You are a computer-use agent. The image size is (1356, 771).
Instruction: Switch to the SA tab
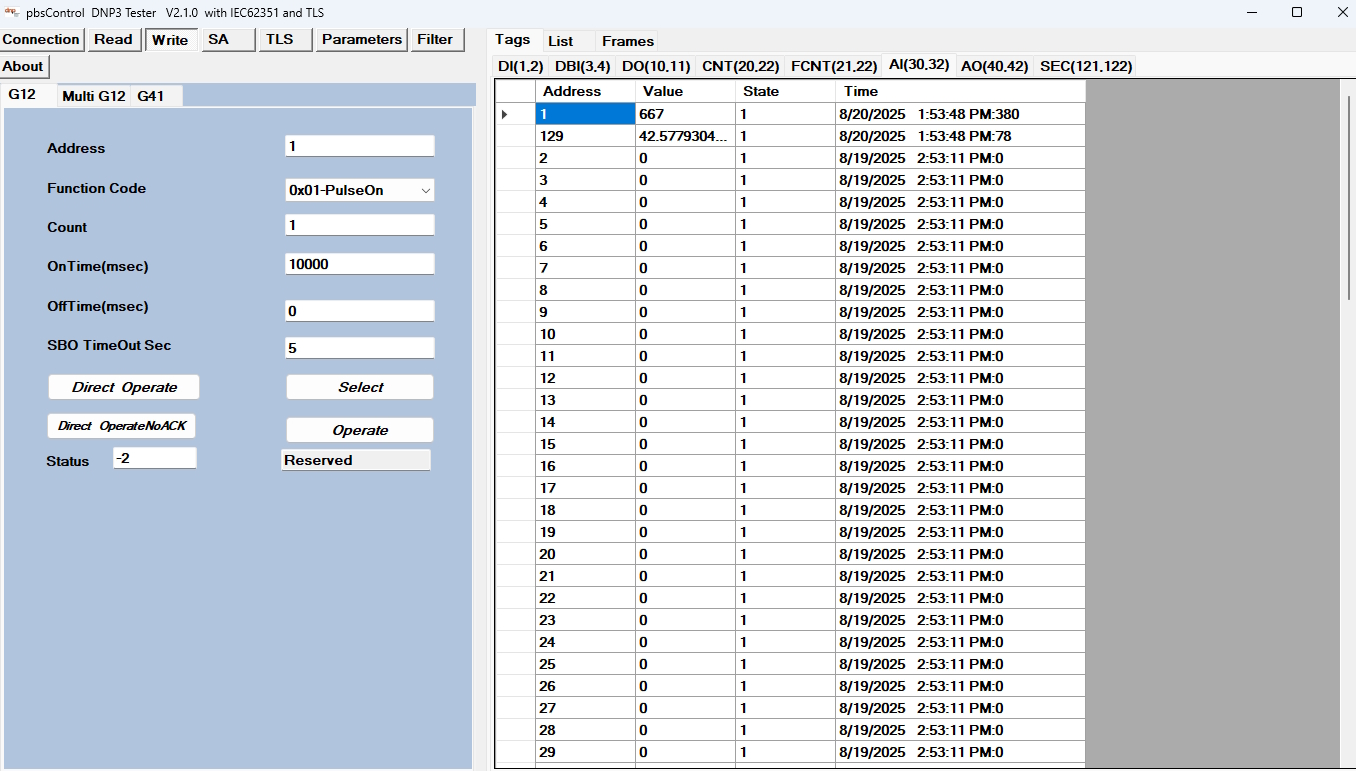[x=226, y=39]
